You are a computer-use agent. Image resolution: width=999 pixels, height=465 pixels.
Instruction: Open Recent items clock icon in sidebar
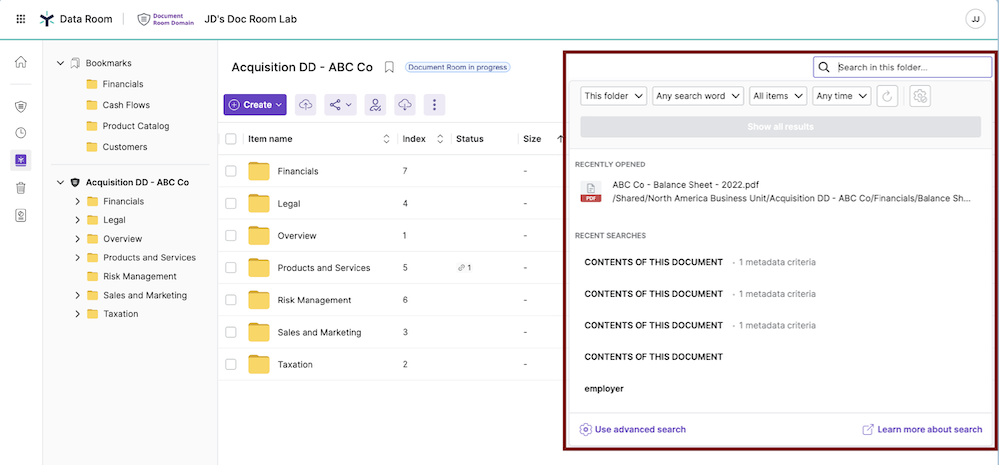[21, 133]
